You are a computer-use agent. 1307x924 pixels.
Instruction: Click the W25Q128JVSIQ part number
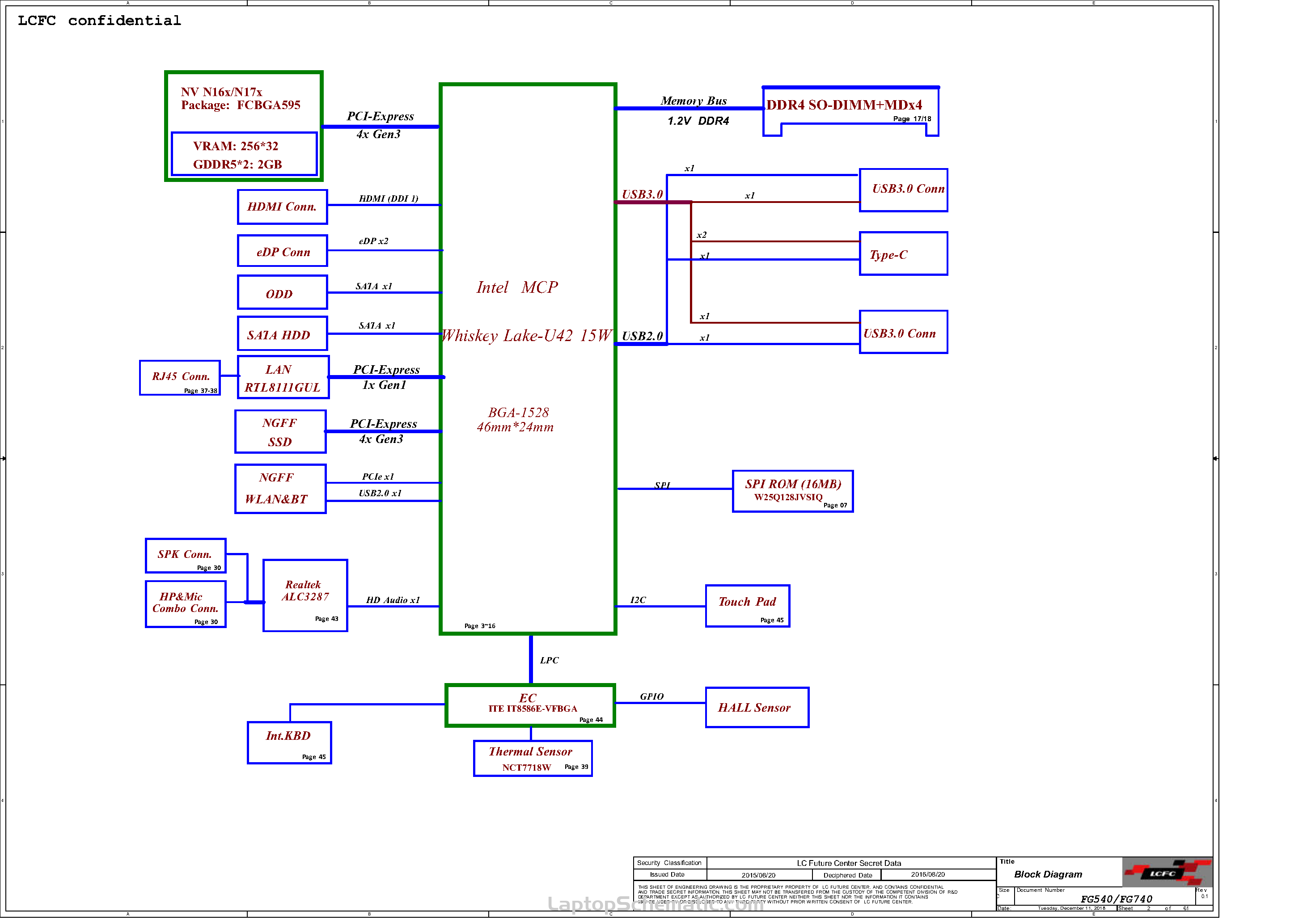point(788,498)
